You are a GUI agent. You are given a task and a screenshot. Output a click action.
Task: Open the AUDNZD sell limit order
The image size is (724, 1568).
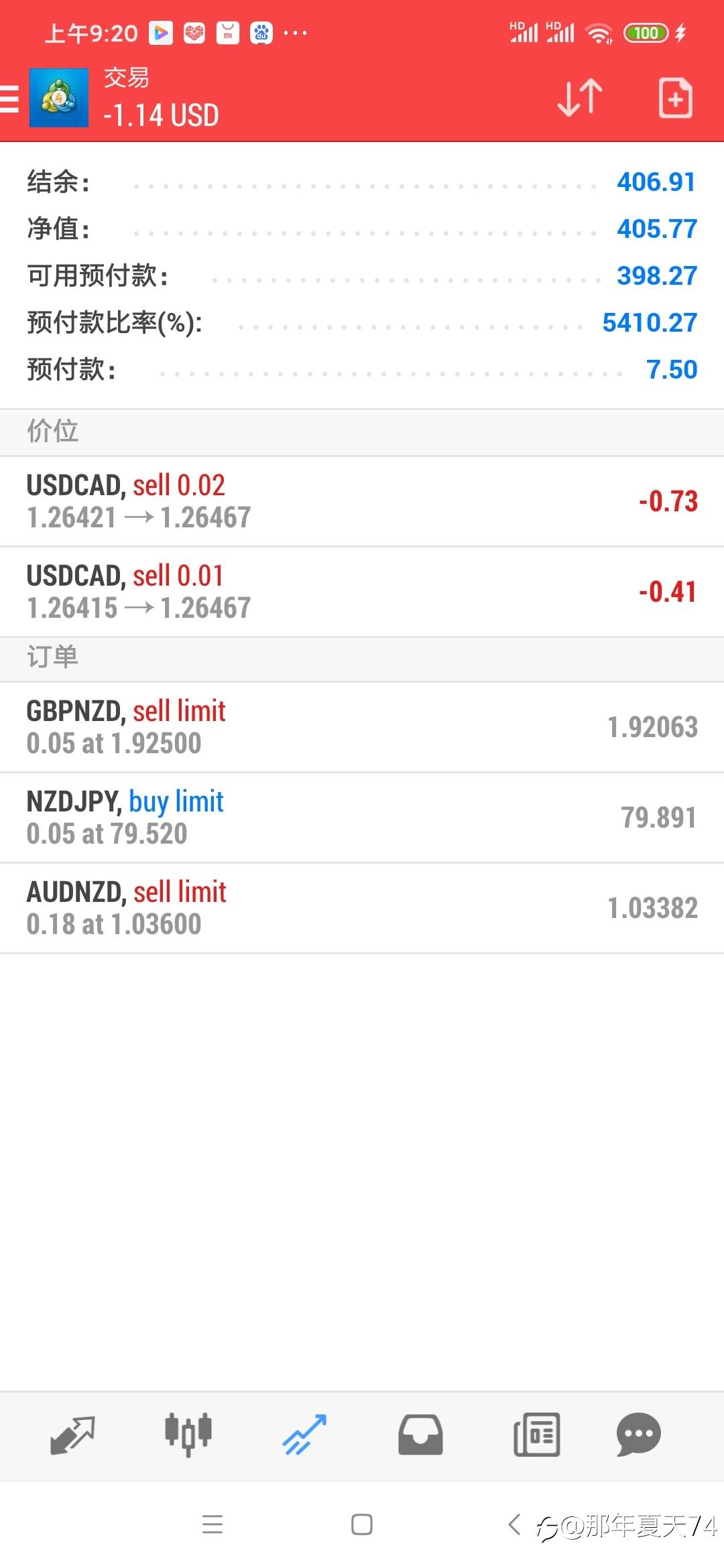coord(362,908)
